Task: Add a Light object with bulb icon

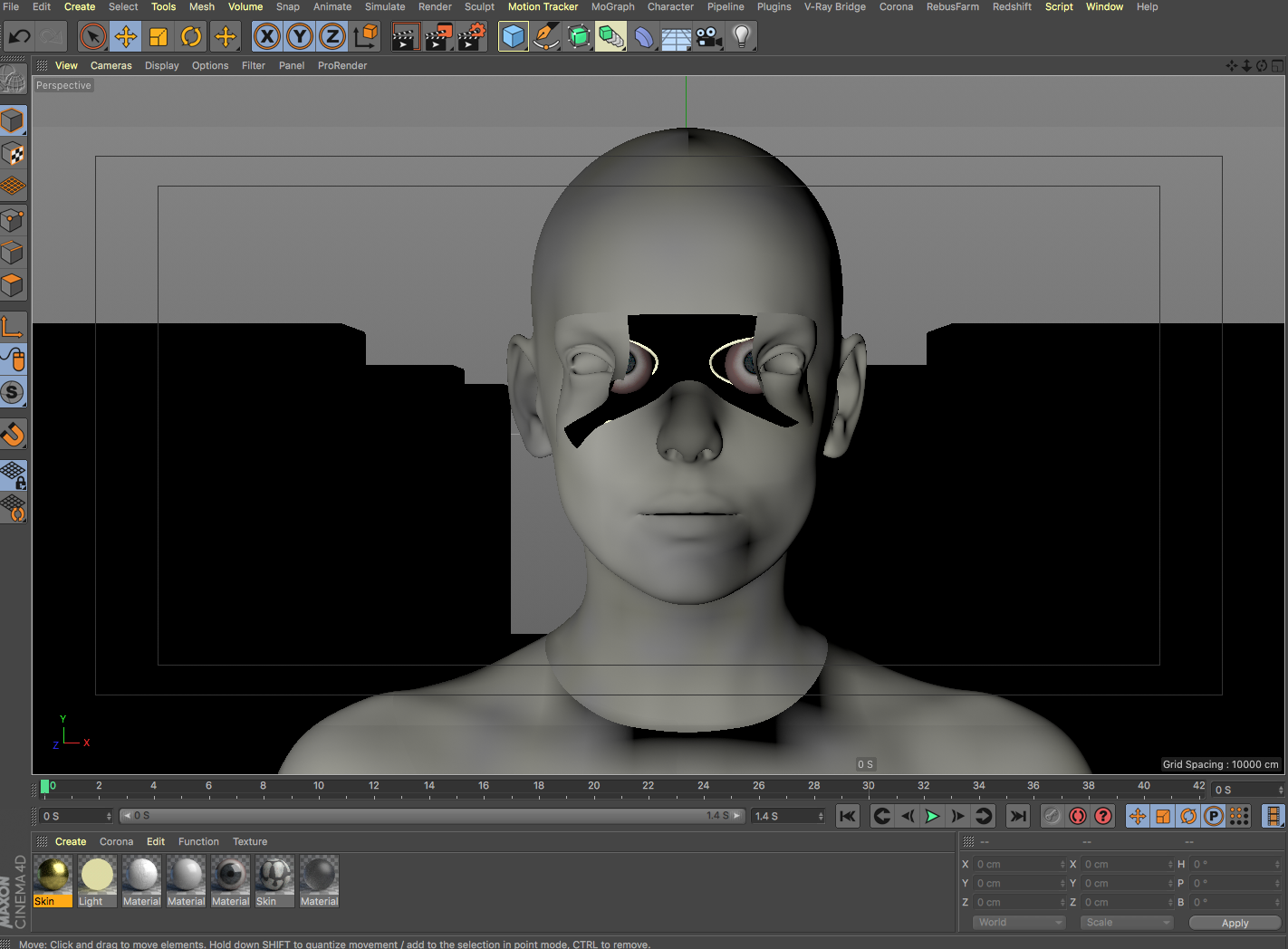Action: pos(742,36)
